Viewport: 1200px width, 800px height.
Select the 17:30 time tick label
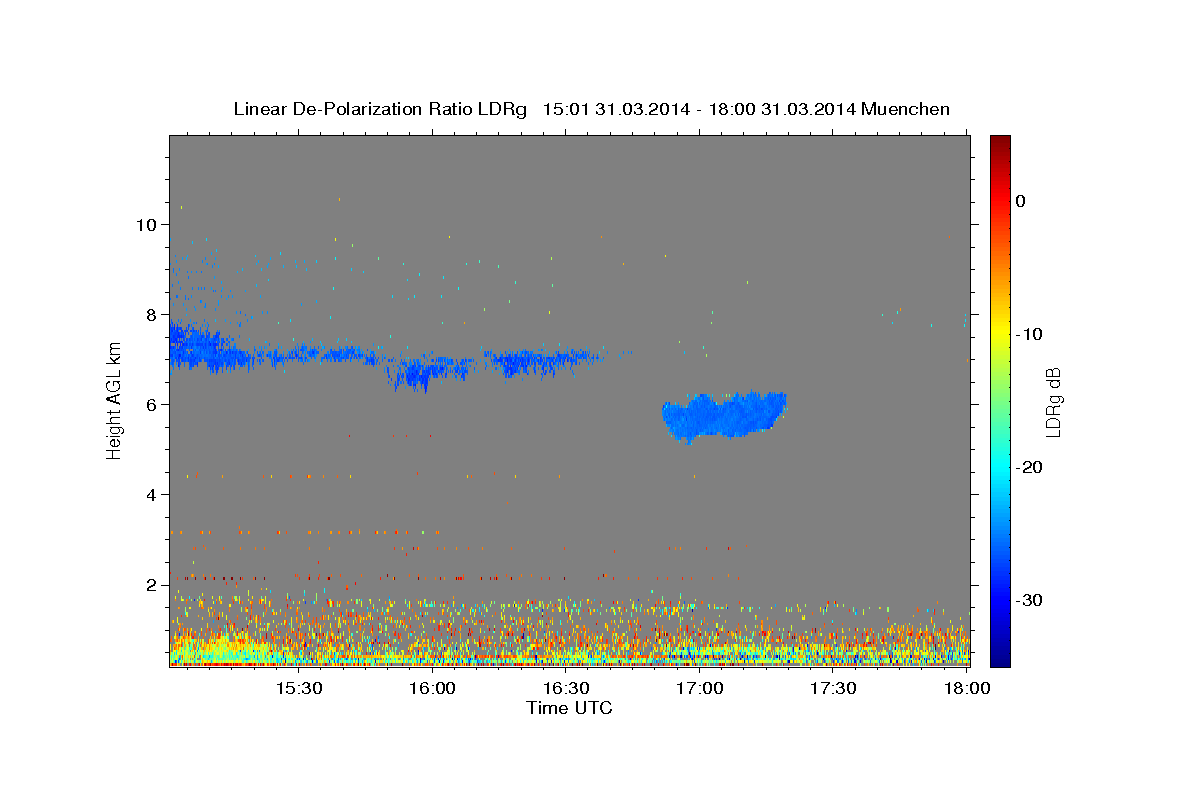833,689
